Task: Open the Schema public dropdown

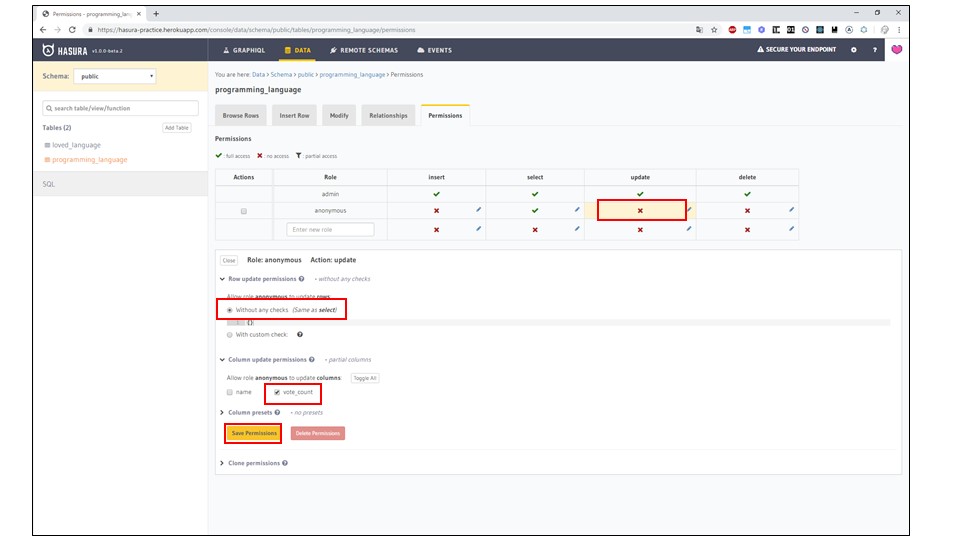Action: [115, 76]
